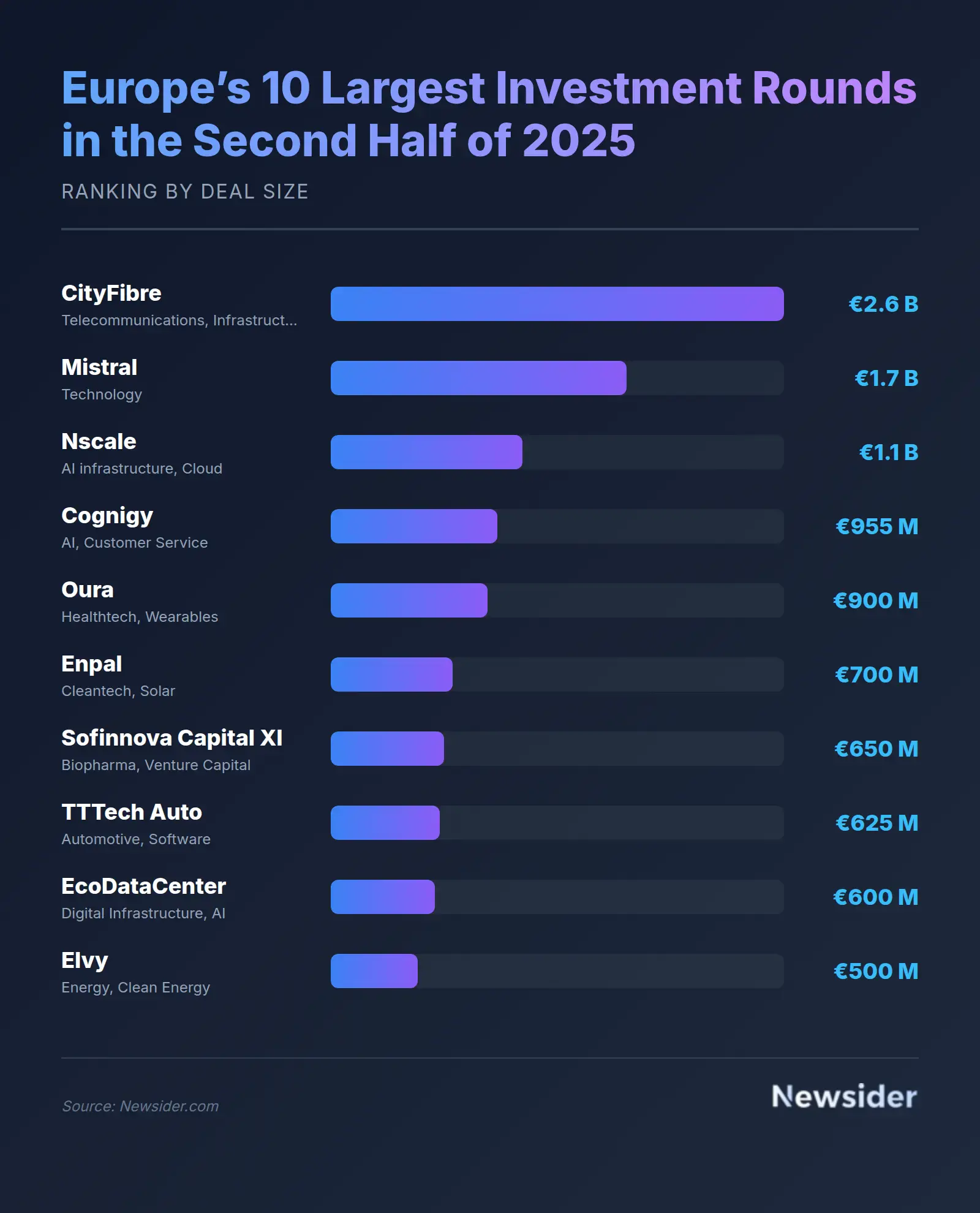Click the Oura company name
The height and width of the screenshot is (1213, 980).
tap(88, 590)
